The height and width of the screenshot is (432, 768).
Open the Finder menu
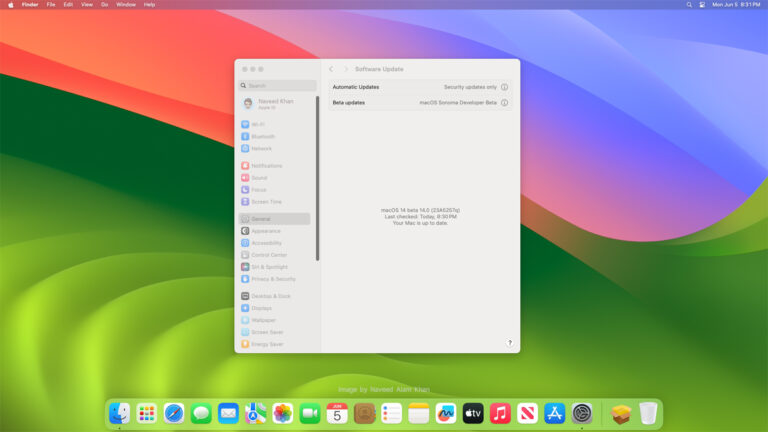30,4
